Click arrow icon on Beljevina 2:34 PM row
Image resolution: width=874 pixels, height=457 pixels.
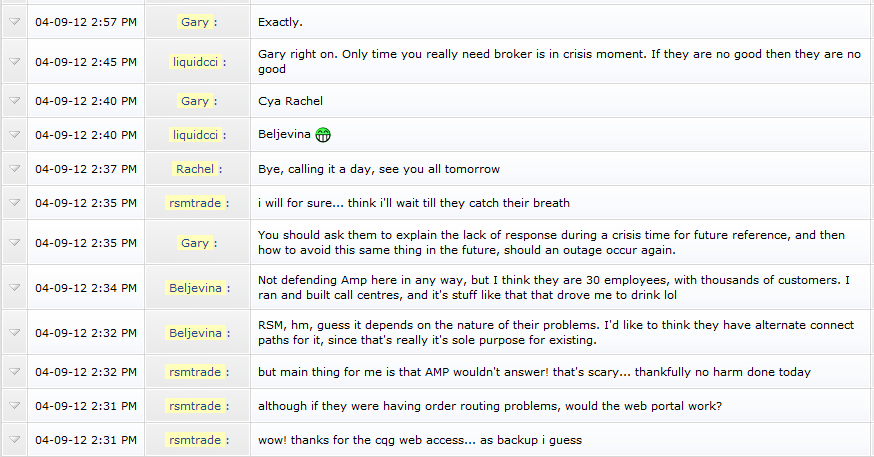14,288
